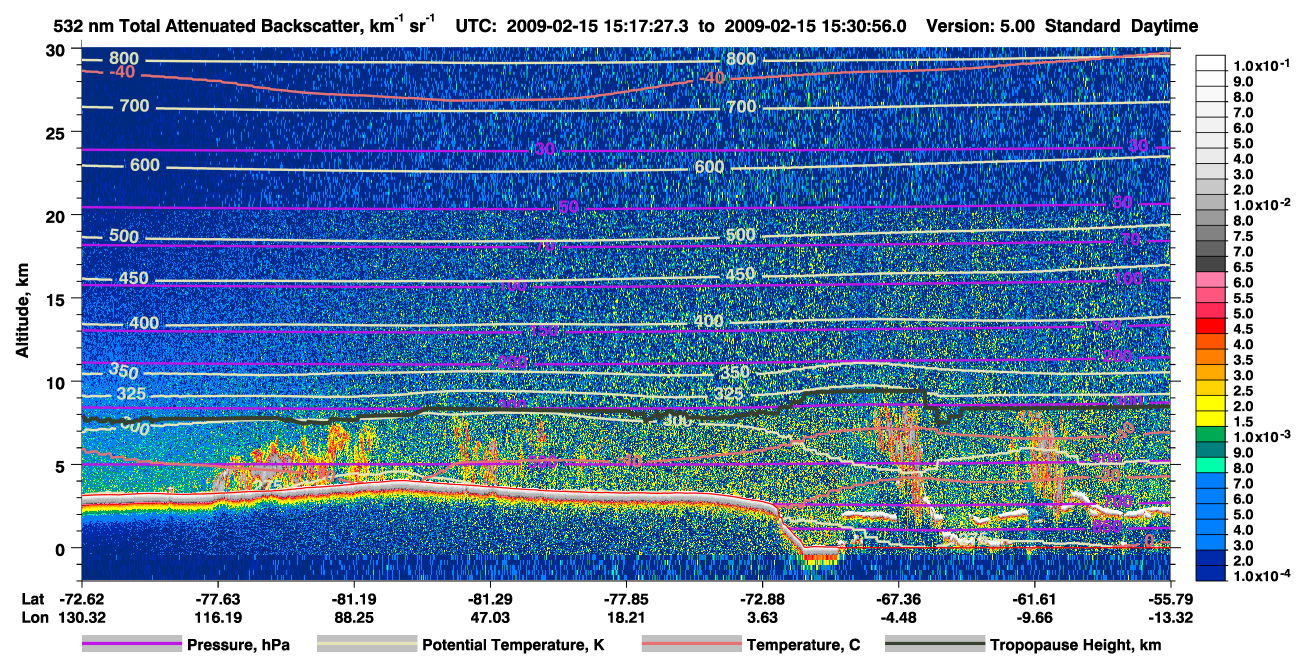1300x667 pixels.
Task: Click longitude value "-4.48"
Action: (899, 617)
